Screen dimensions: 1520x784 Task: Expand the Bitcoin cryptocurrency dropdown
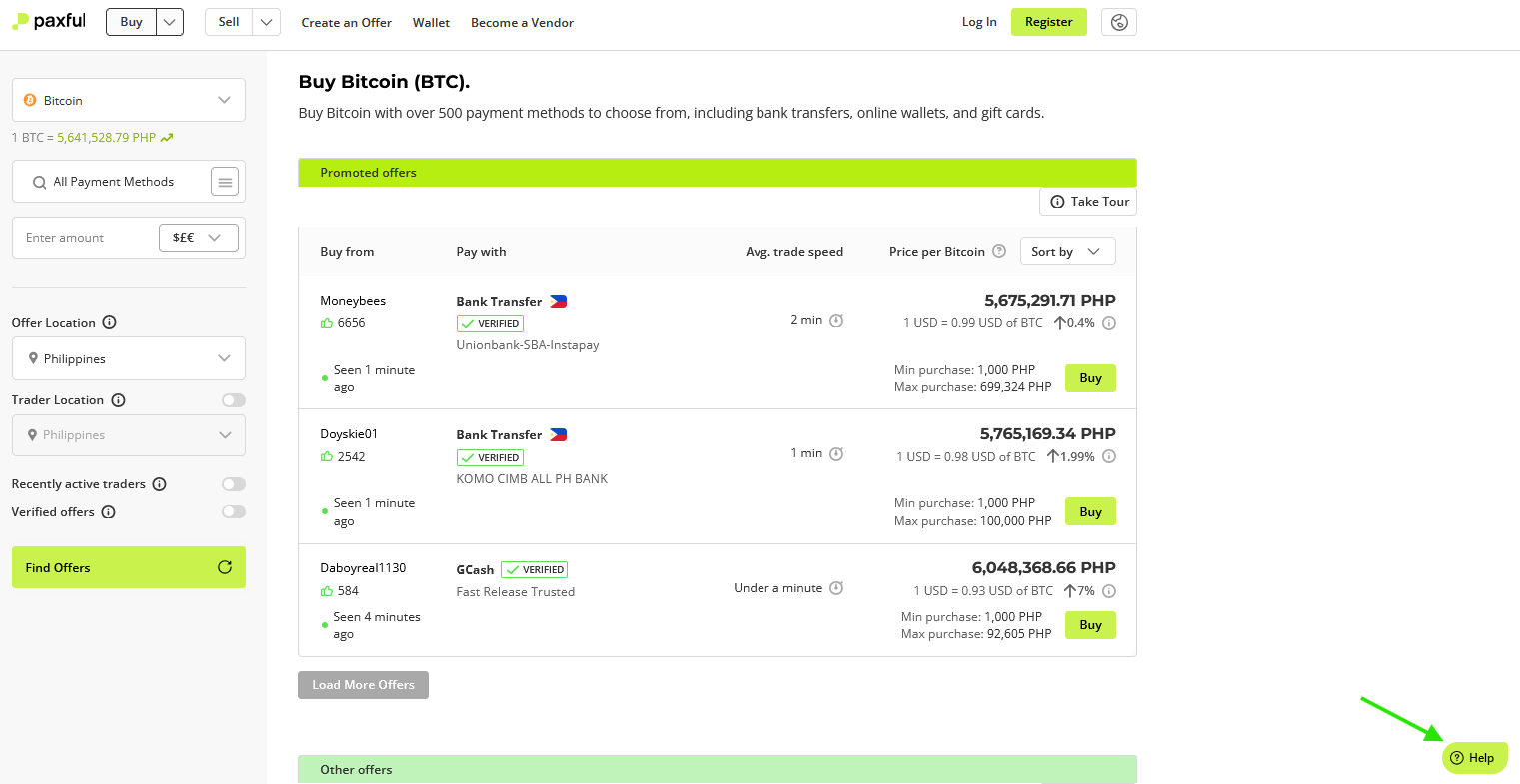pos(129,100)
